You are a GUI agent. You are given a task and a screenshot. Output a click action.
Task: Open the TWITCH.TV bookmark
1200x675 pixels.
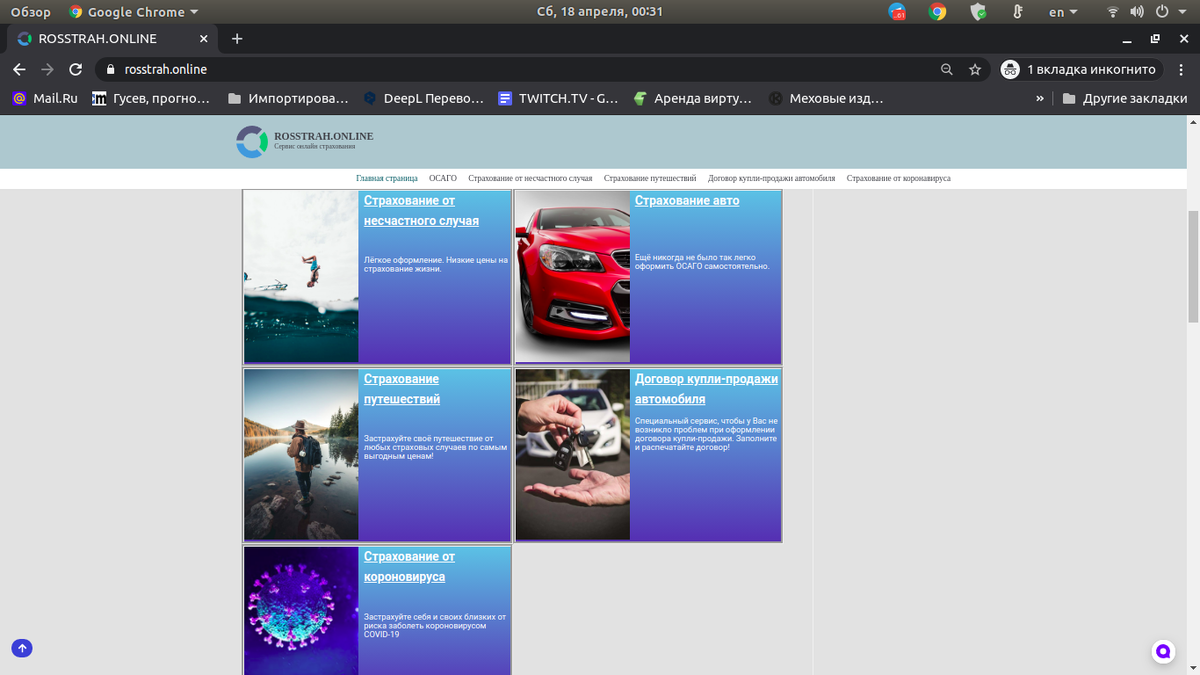tap(559, 99)
